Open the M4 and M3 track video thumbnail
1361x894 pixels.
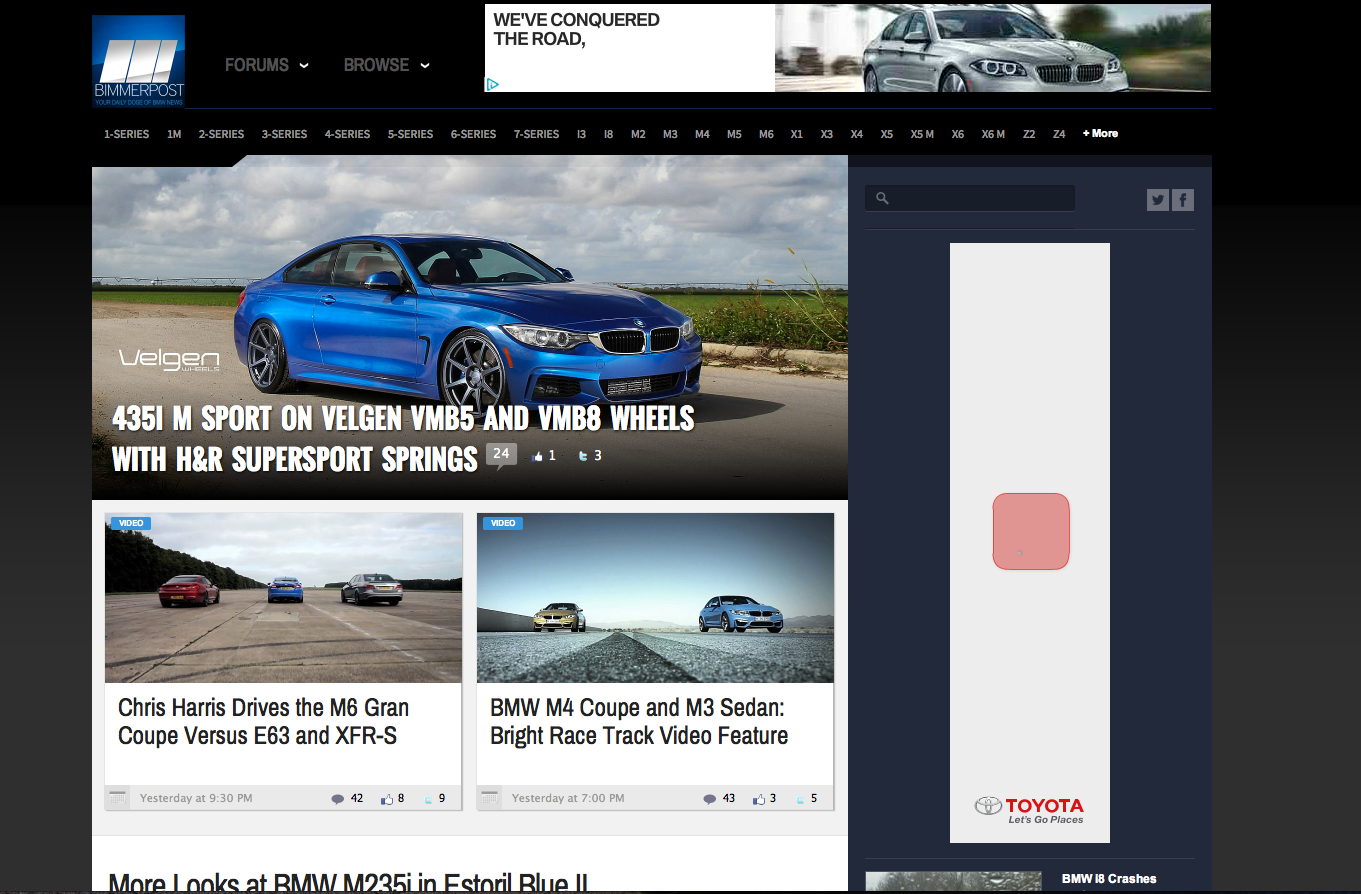[655, 598]
